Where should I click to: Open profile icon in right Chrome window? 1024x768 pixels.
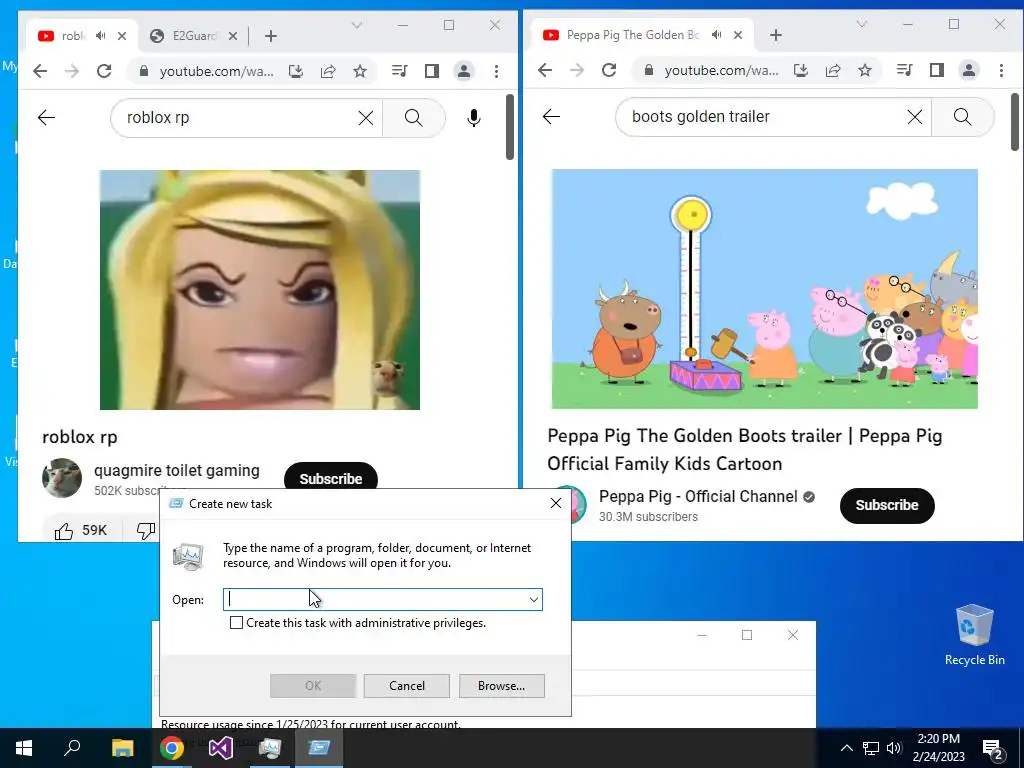coord(968,70)
